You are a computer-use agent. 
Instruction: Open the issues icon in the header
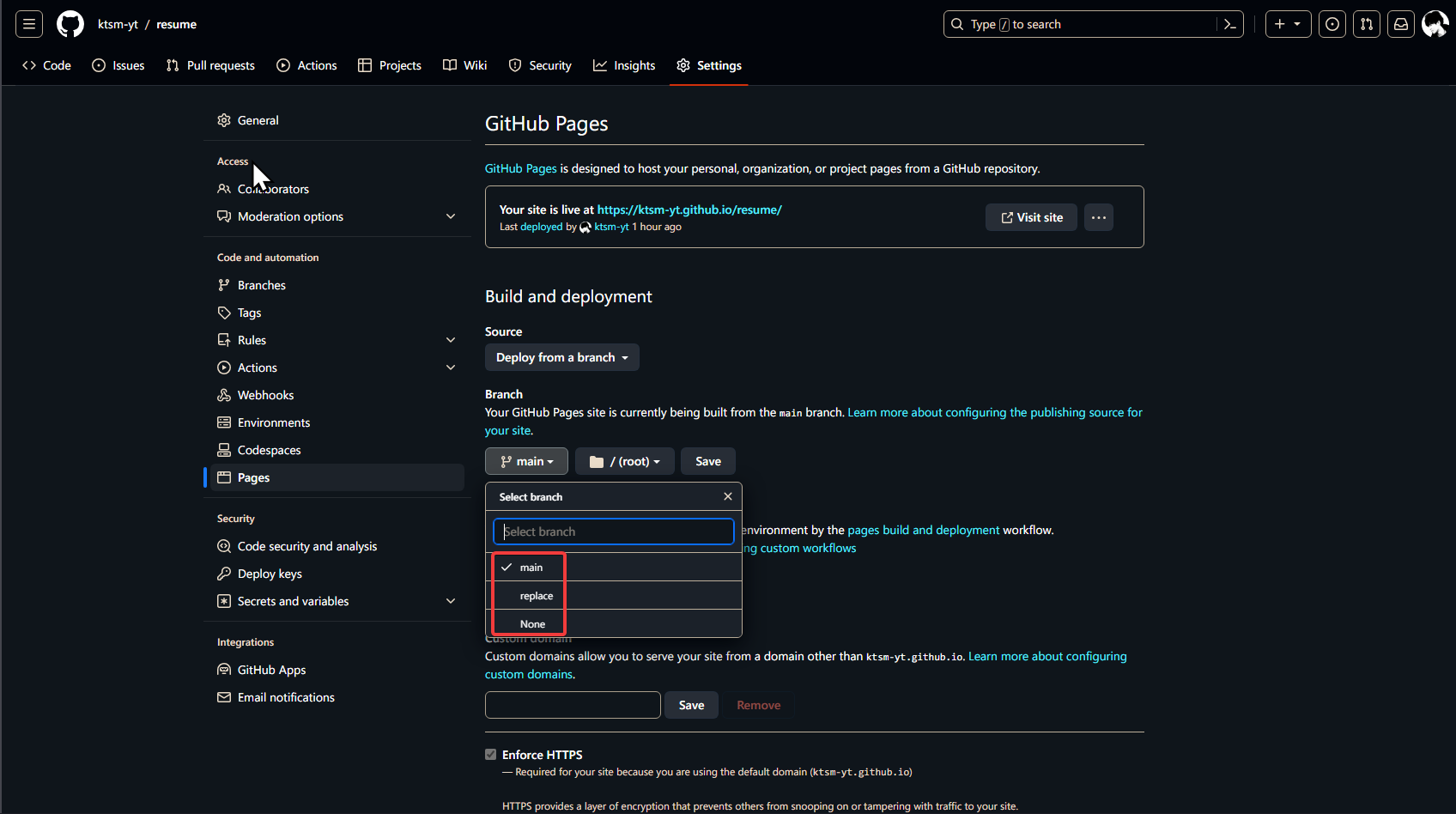pyautogui.click(x=1332, y=24)
